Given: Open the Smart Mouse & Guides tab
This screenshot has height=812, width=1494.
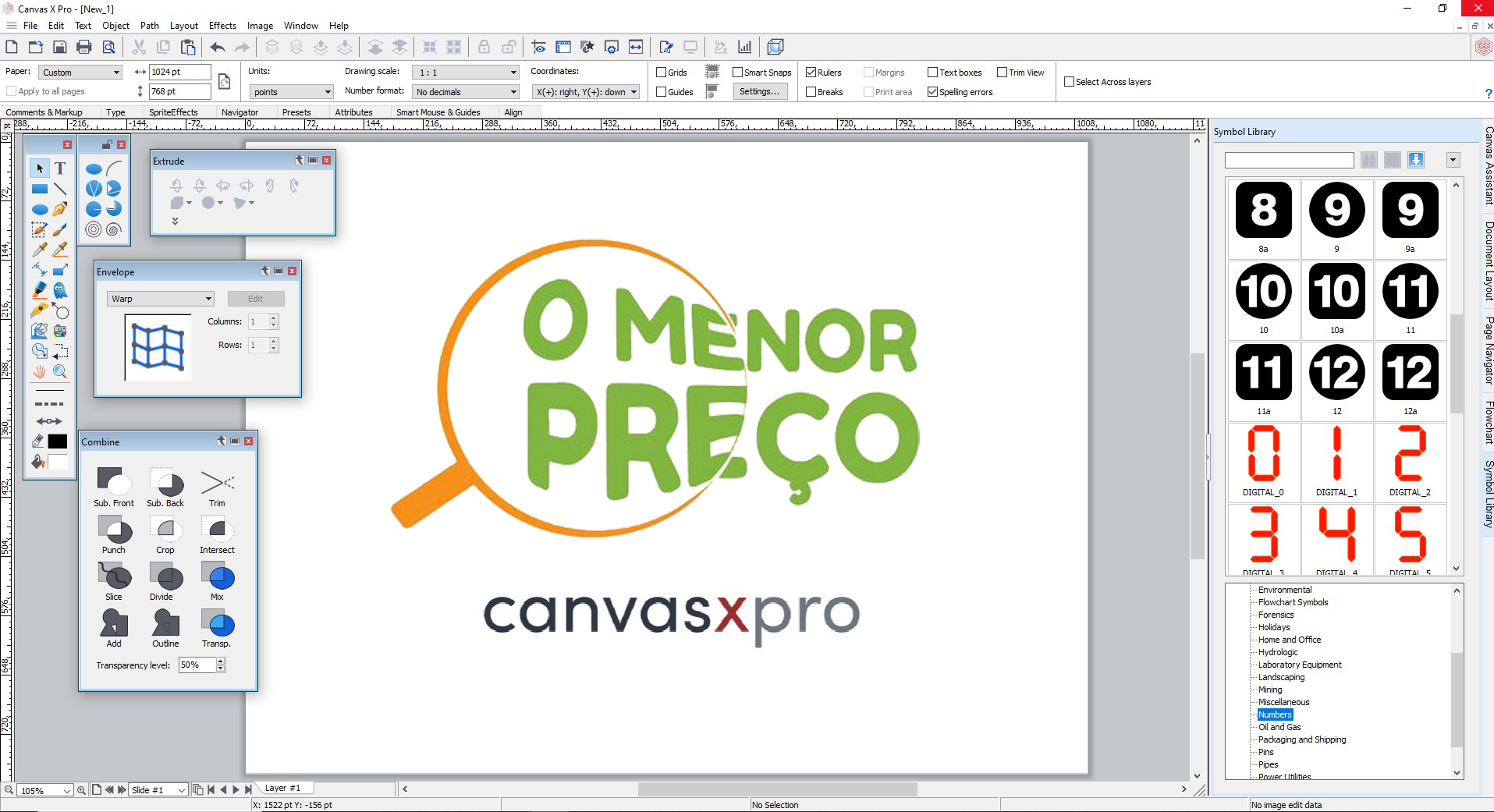Looking at the screenshot, I should pyautogui.click(x=438, y=112).
